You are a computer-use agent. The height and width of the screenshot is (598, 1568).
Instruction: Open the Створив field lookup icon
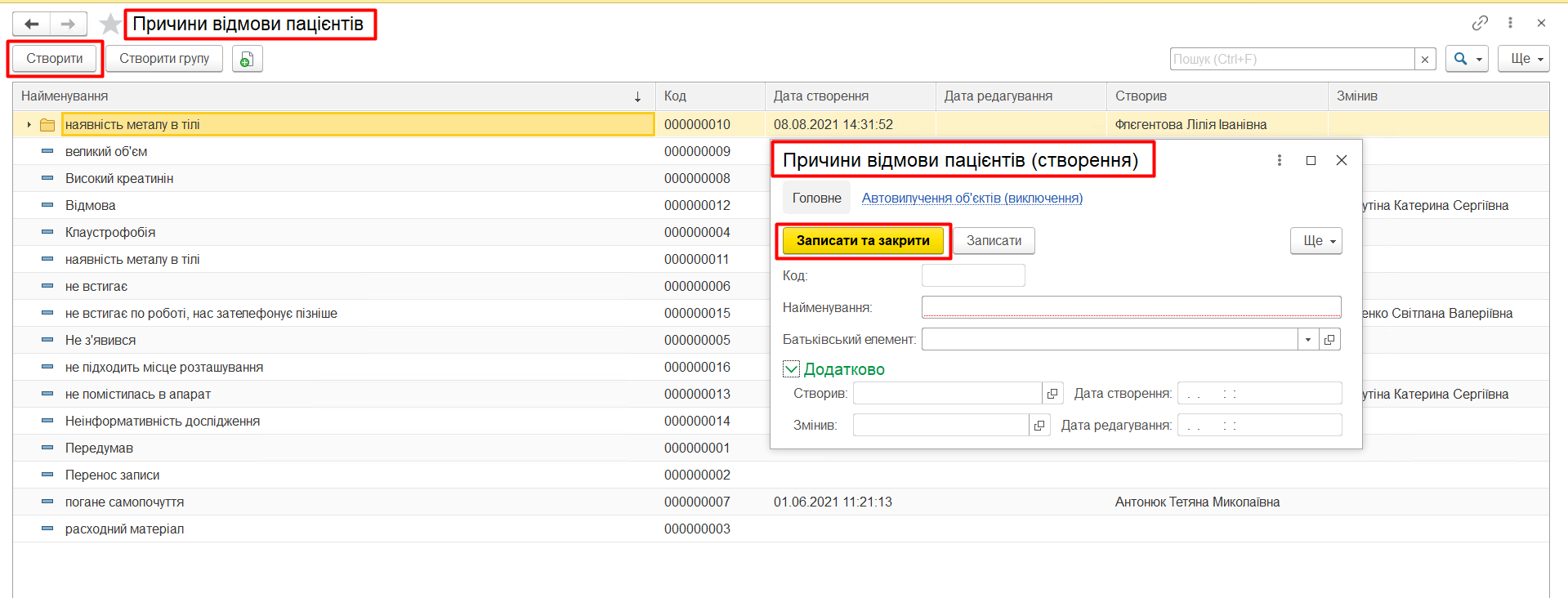click(1052, 393)
